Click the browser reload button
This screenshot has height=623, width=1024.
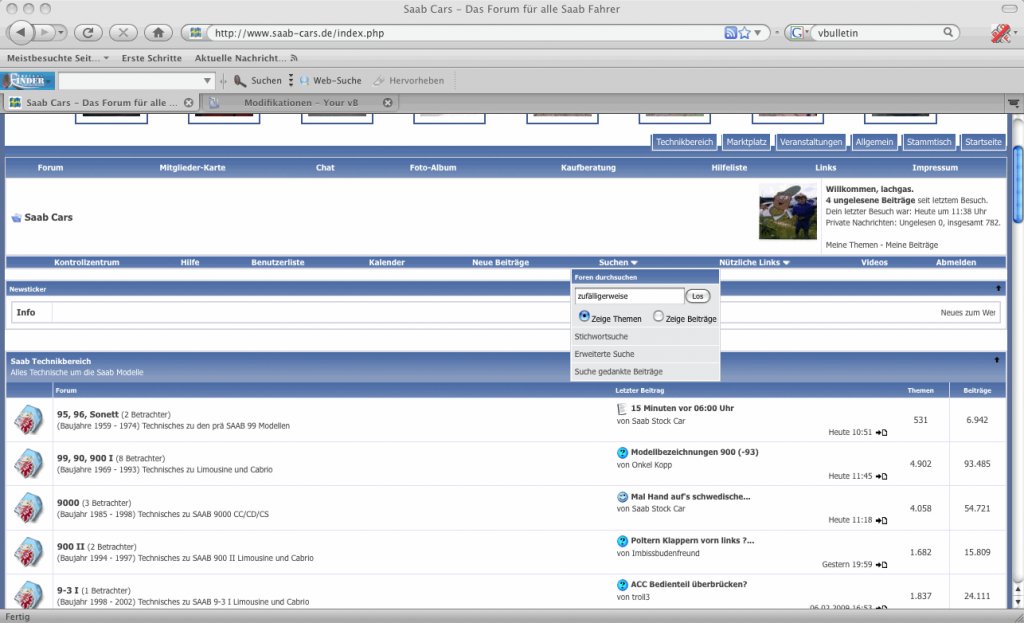(x=88, y=32)
